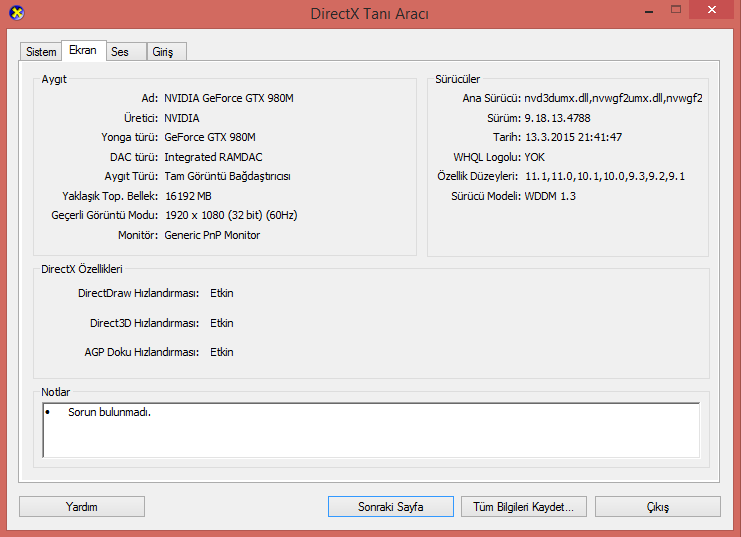This screenshot has height=537, width=741.
Task: Click the DirectX Tanı Aracı window title
Action: 370,14
